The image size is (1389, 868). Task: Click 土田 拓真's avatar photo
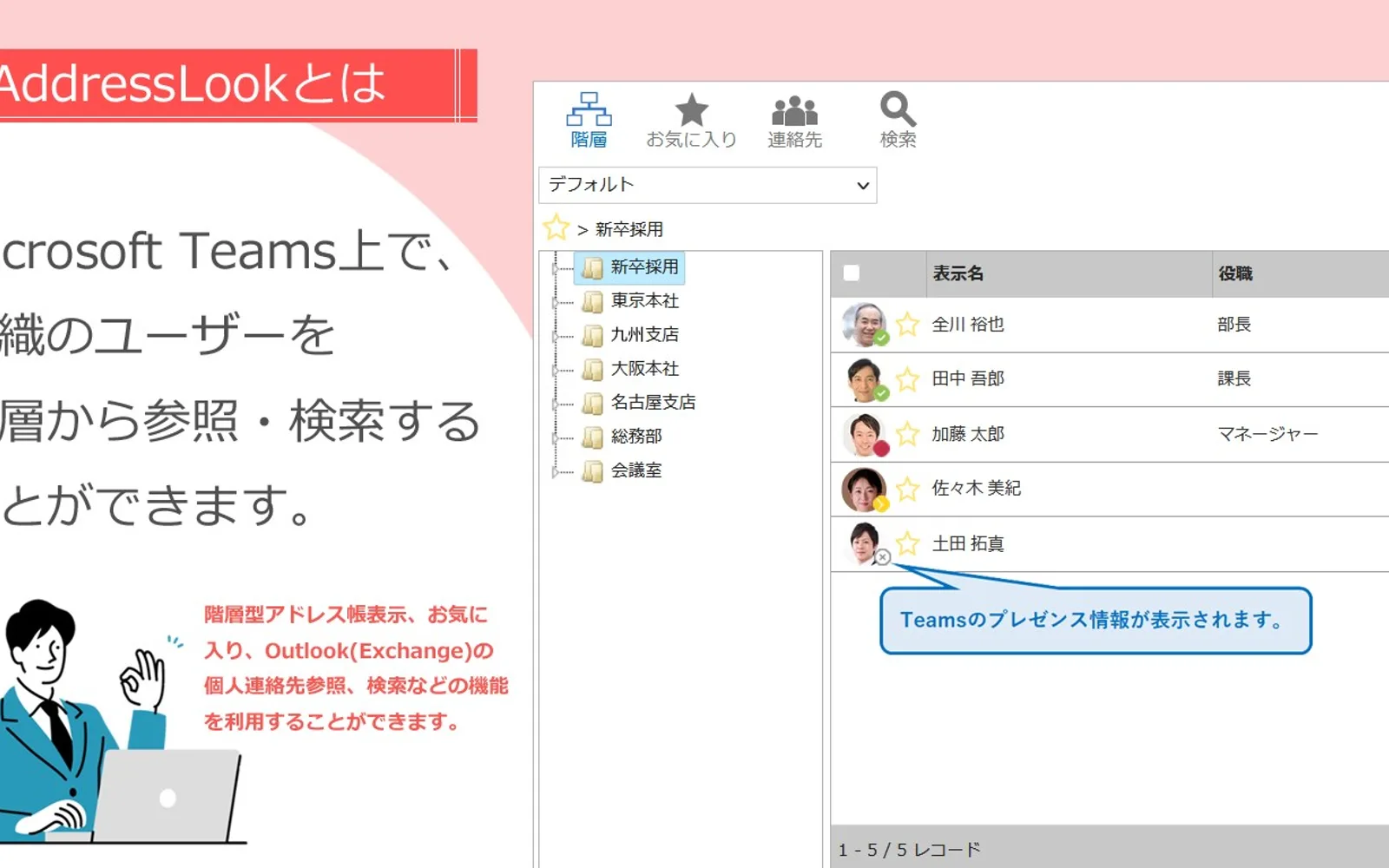pyautogui.click(x=864, y=543)
